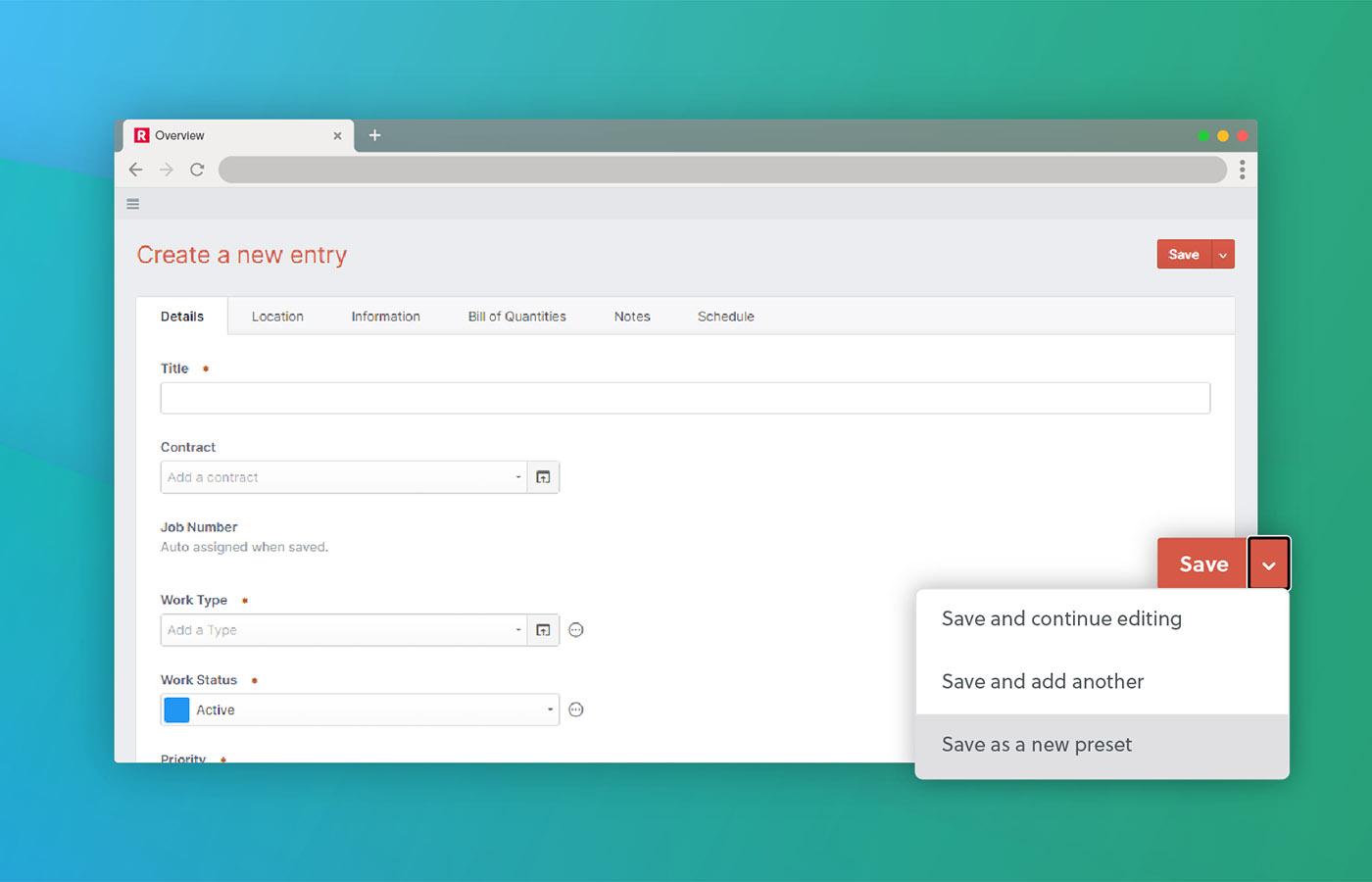Click the required asterisk beside Title
Viewport: 1372px width, 882px height.
pyautogui.click(x=205, y=368)
